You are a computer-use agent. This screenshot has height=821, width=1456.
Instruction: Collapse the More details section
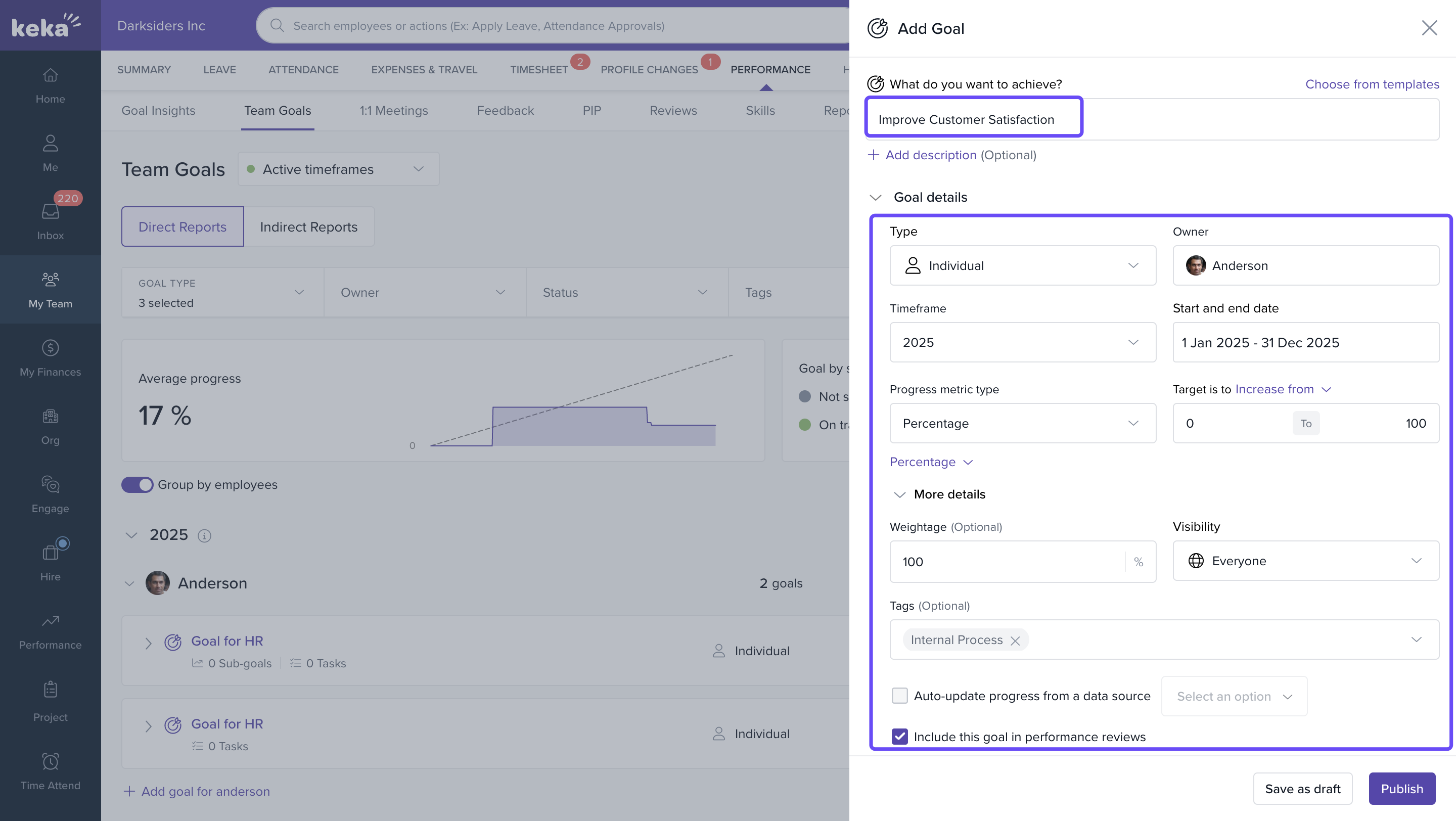click(899, 494)
